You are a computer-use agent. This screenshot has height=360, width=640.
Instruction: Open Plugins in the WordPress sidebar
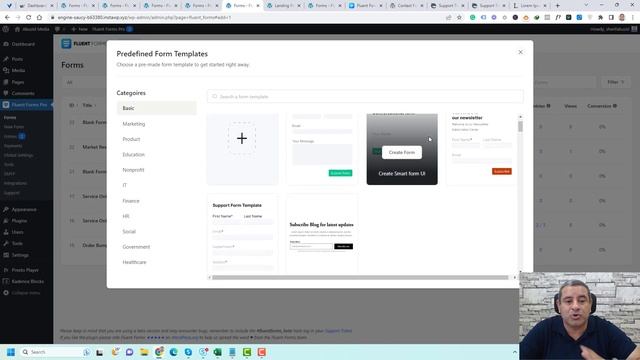point(19,221)
